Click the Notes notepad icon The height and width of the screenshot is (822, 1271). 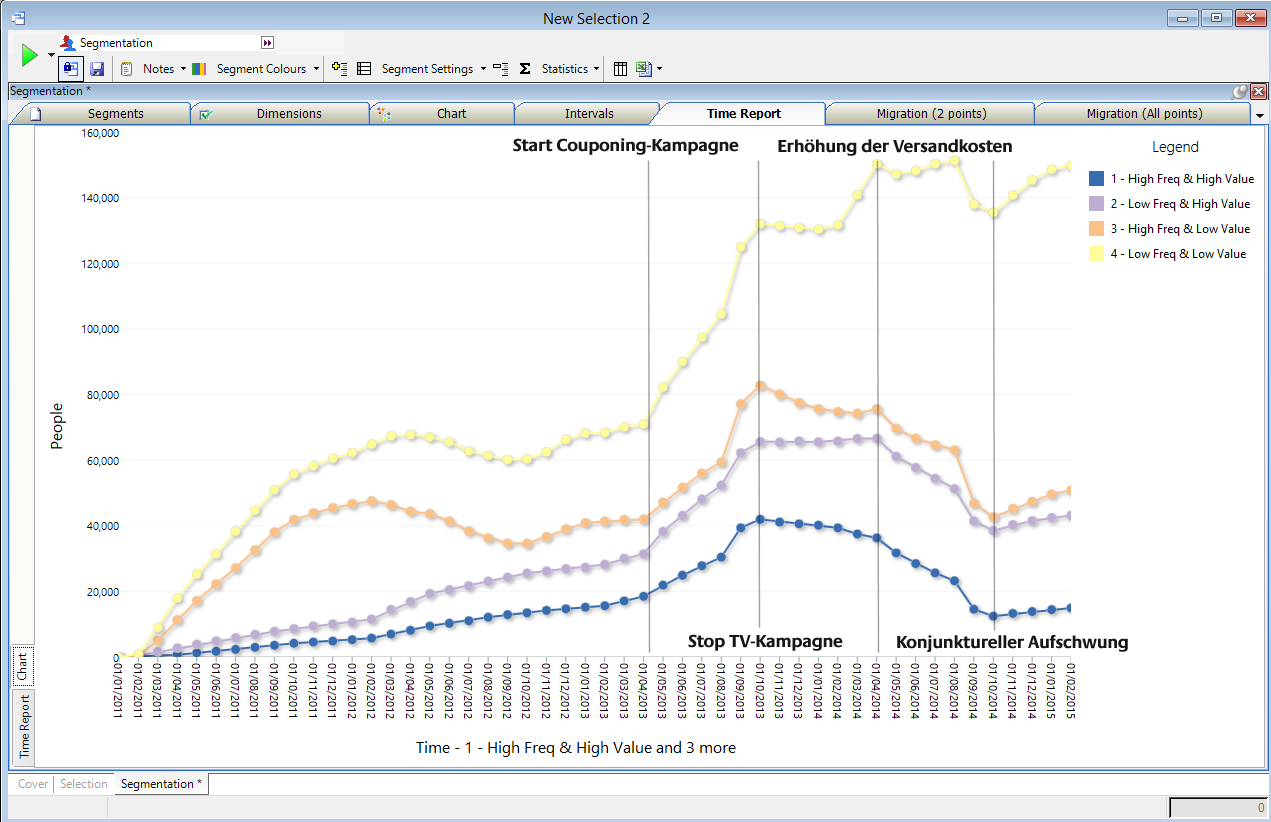pos(127,69)
